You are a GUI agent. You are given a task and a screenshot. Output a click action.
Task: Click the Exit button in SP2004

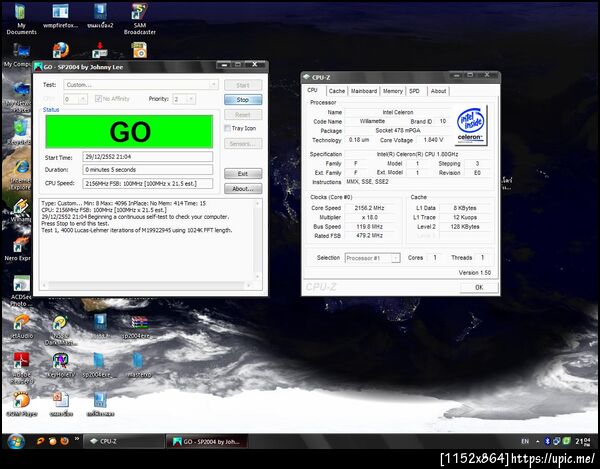(243, 173)
